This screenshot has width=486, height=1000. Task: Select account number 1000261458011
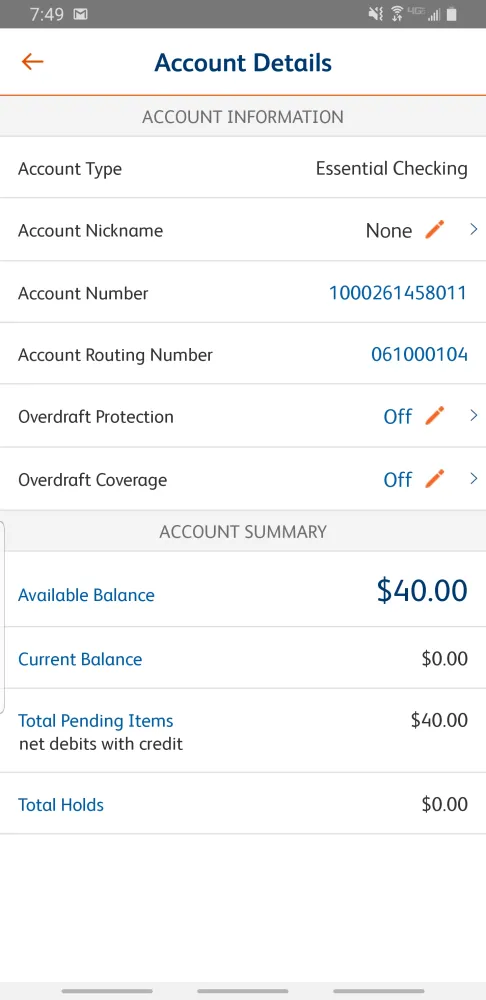click(x=397, y=293)
